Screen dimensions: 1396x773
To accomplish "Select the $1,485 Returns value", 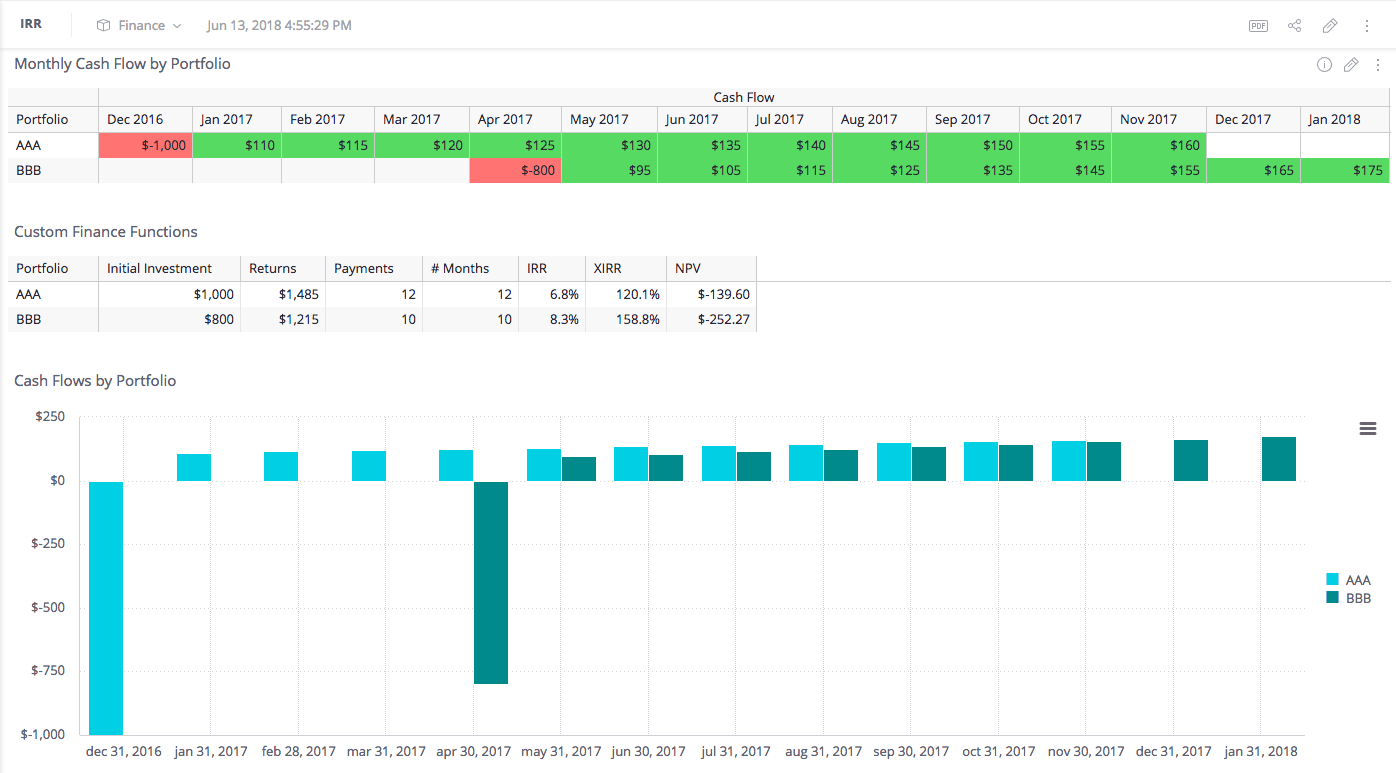I will (x=283, y=294).
